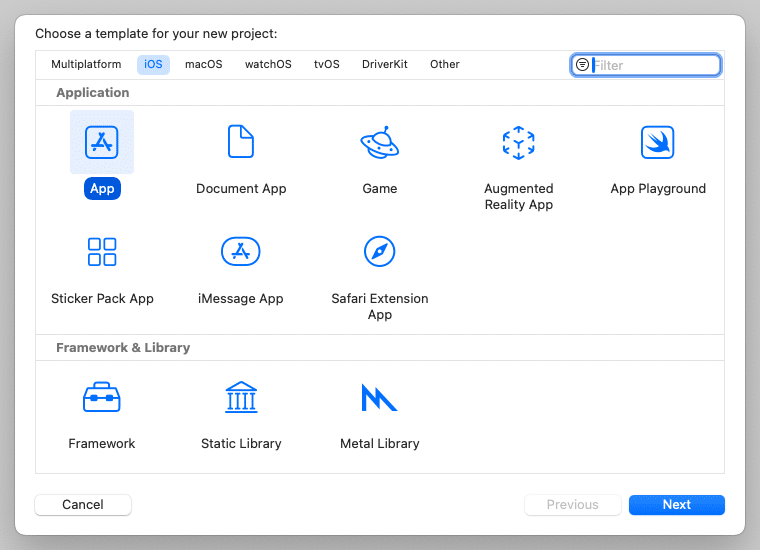
Task: Select the iMessage App bubble icon
Action: click(241, 251)
